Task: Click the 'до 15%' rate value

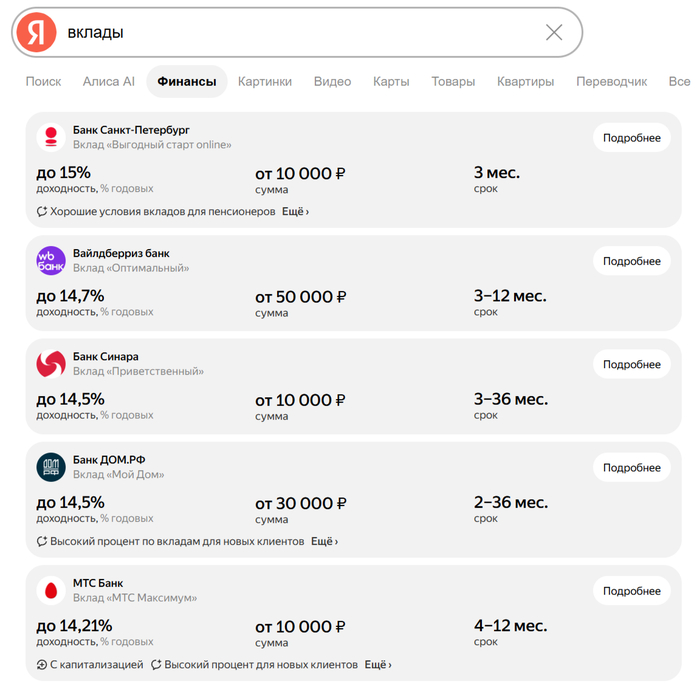Action: point(63,172)
